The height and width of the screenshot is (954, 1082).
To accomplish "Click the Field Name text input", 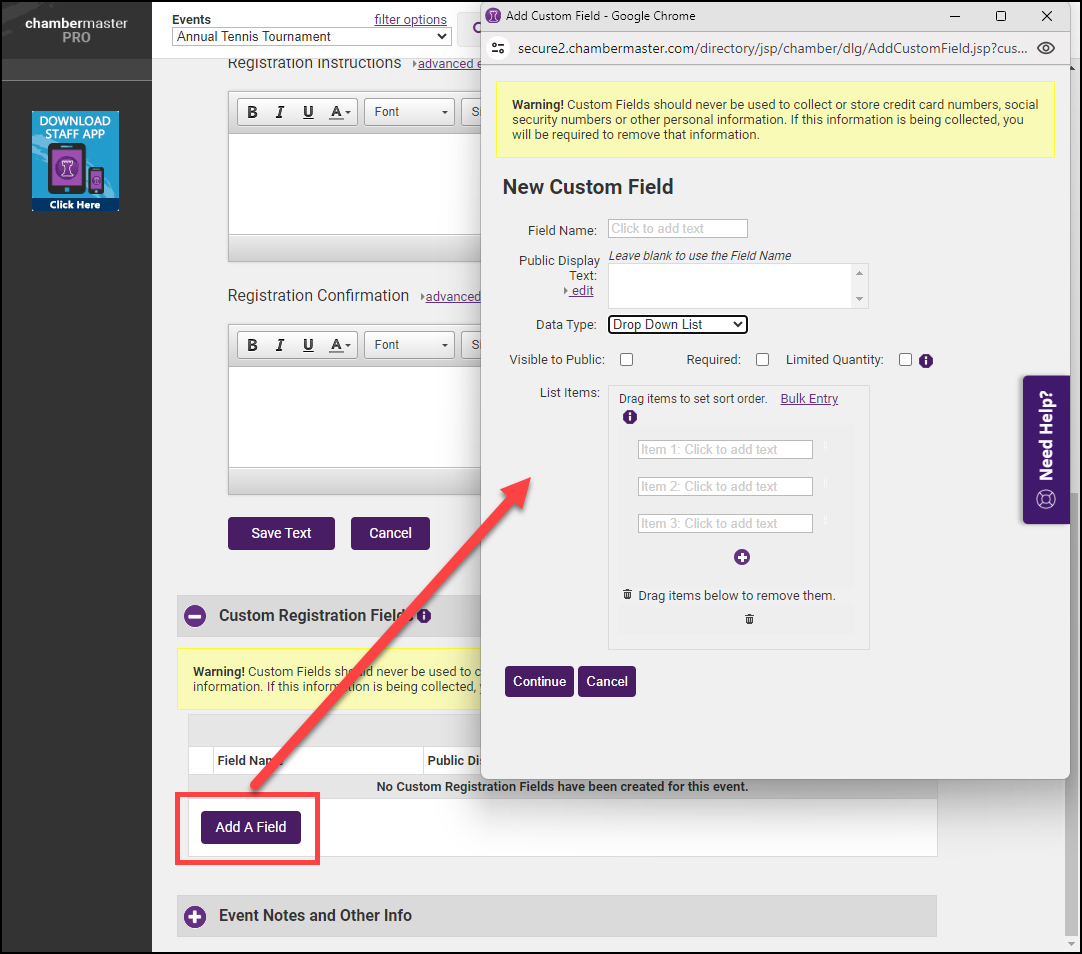I will click(678, 229).
